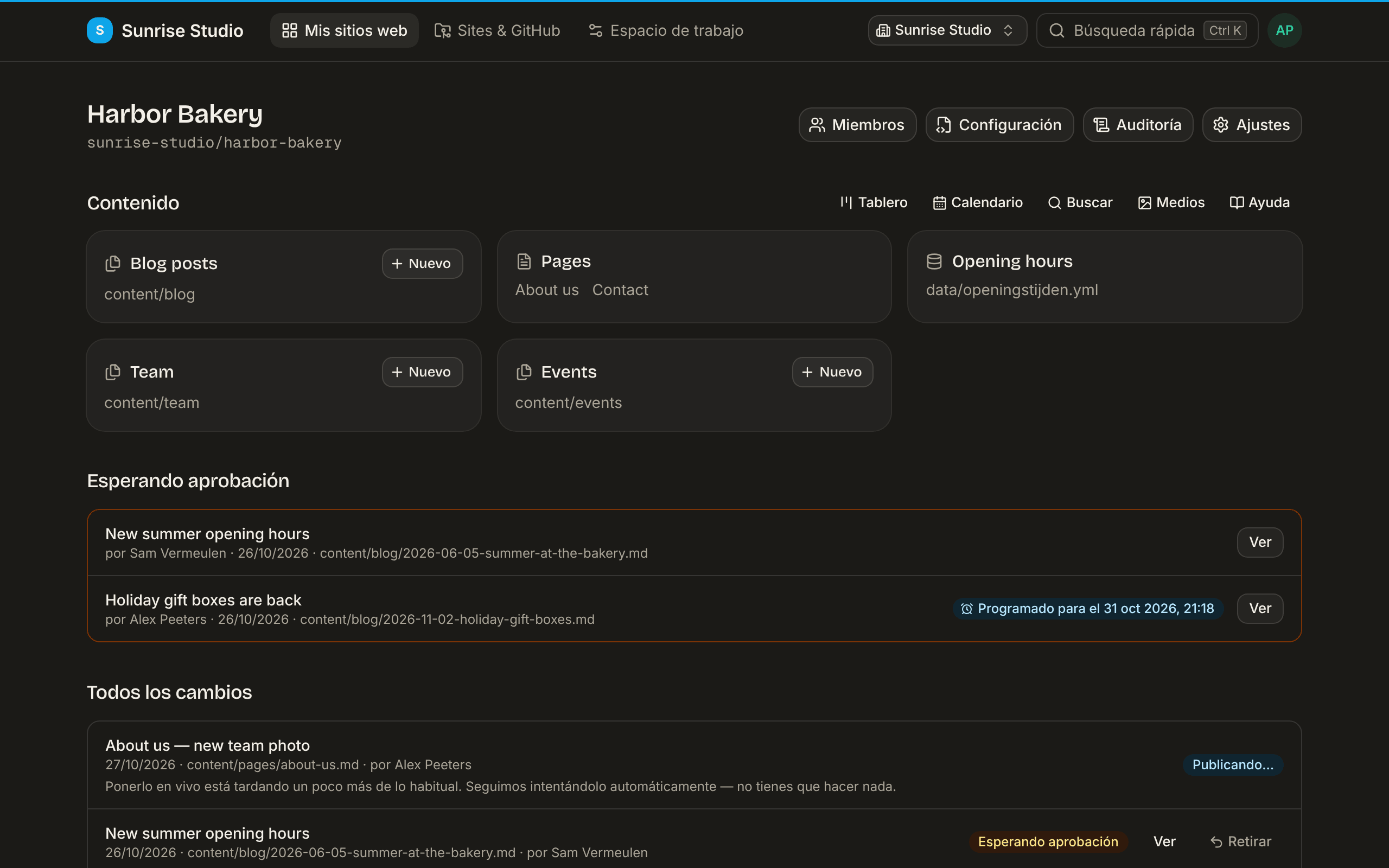This screenshot has height=868, width=1389.
Task: Click the Publicando... status badge
Action: pyautogui.click(x=1233, y=765)
